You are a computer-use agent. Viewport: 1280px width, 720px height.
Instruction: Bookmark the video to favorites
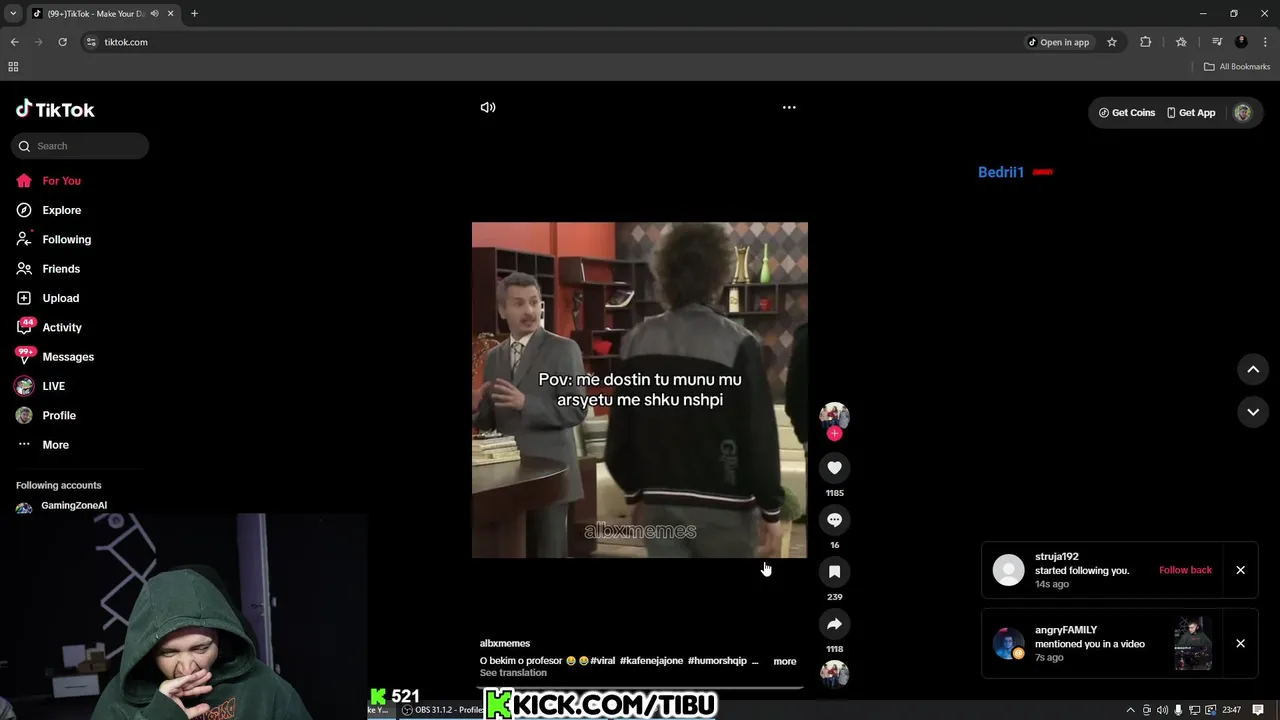tap(834, 571)
